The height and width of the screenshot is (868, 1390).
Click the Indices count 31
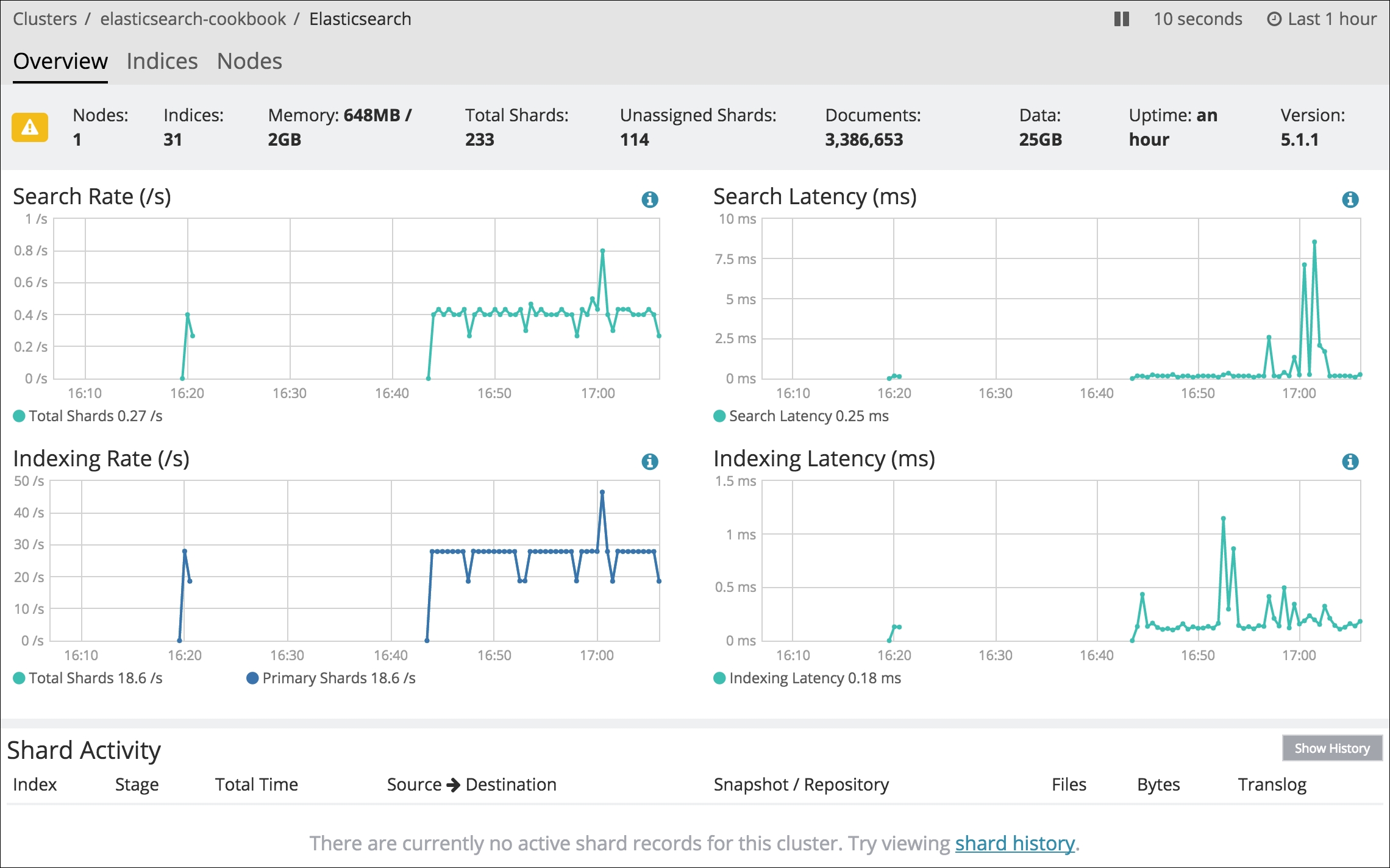click(173, 140)
